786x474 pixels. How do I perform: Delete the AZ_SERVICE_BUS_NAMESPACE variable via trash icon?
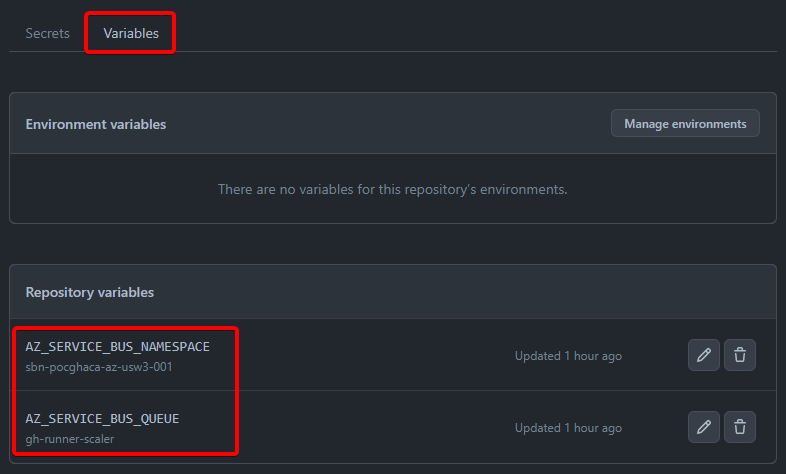tap(740, 355)
